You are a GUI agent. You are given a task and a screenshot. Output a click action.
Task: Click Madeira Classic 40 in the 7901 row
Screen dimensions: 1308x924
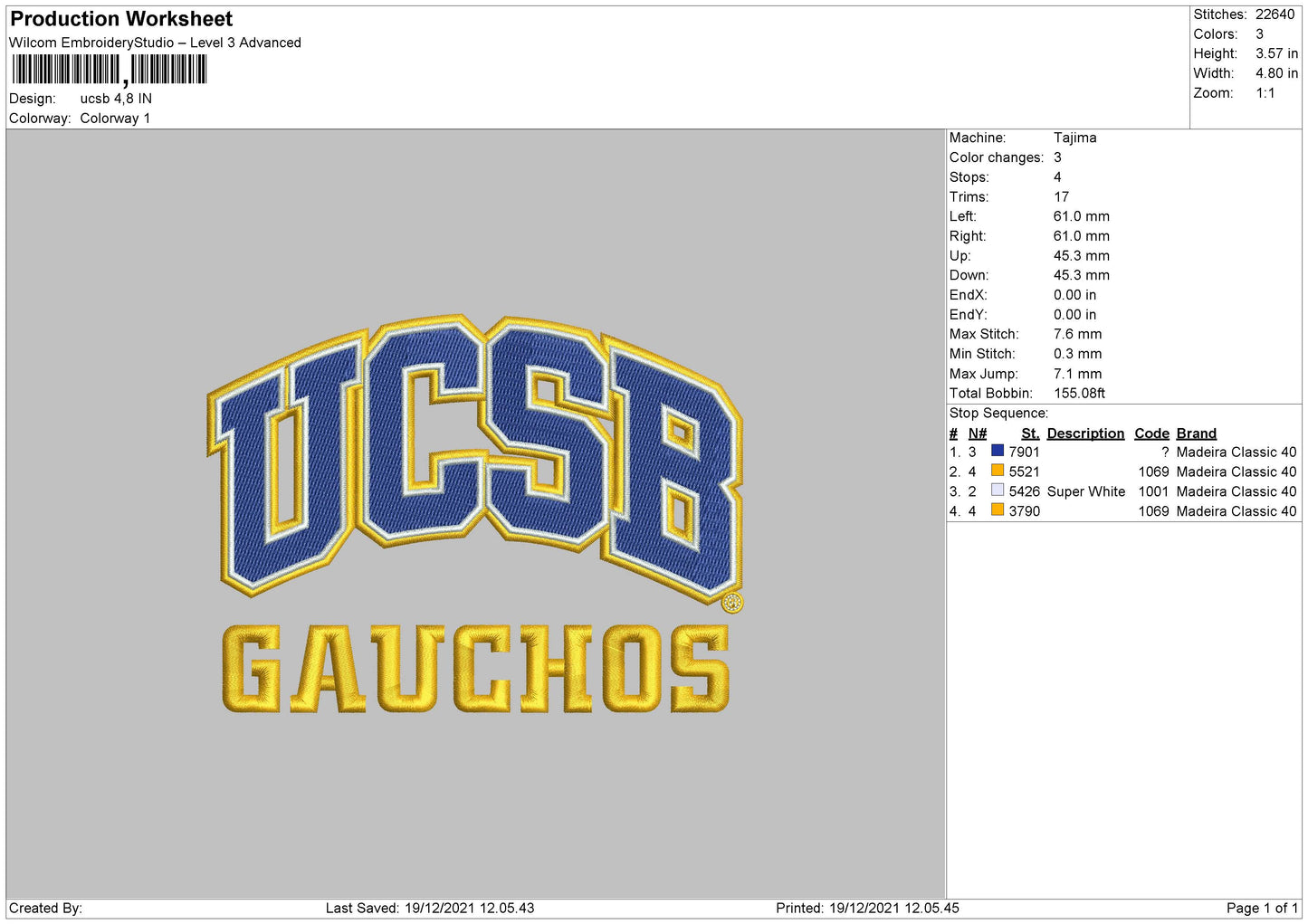[x=1236, y=452]
